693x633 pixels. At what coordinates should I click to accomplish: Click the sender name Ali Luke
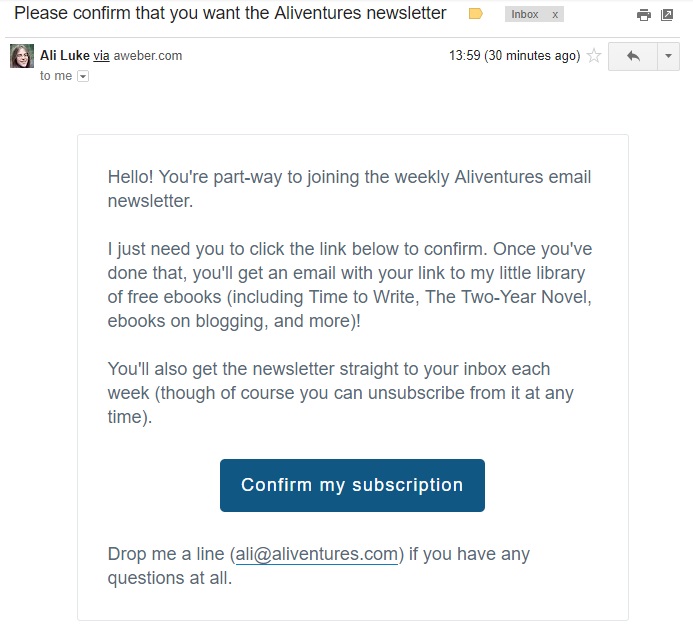point(64,56)
